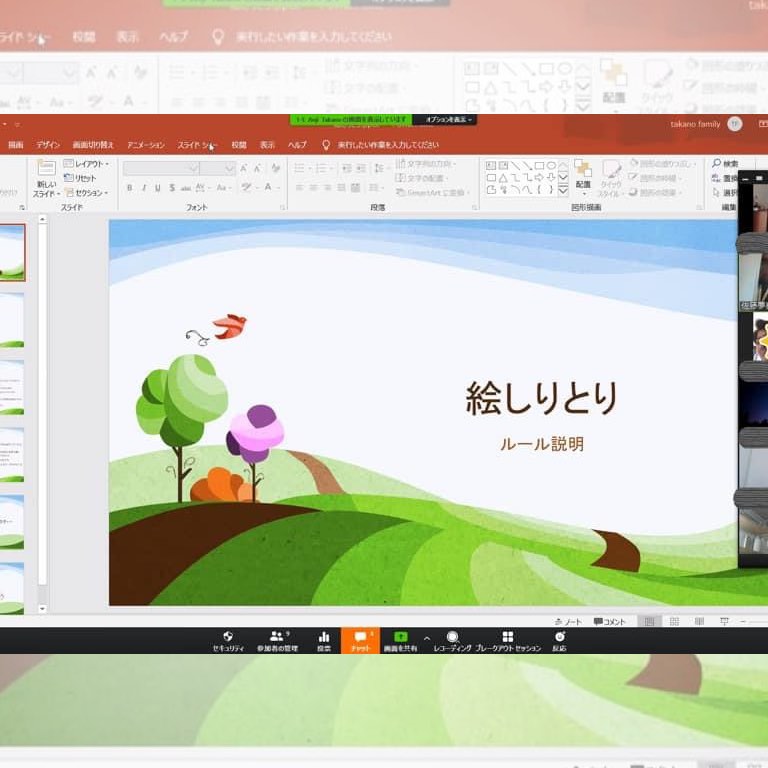Click SmartArt に変換 button
Viewport: 768px width, 768px height.
click(432, 192)
